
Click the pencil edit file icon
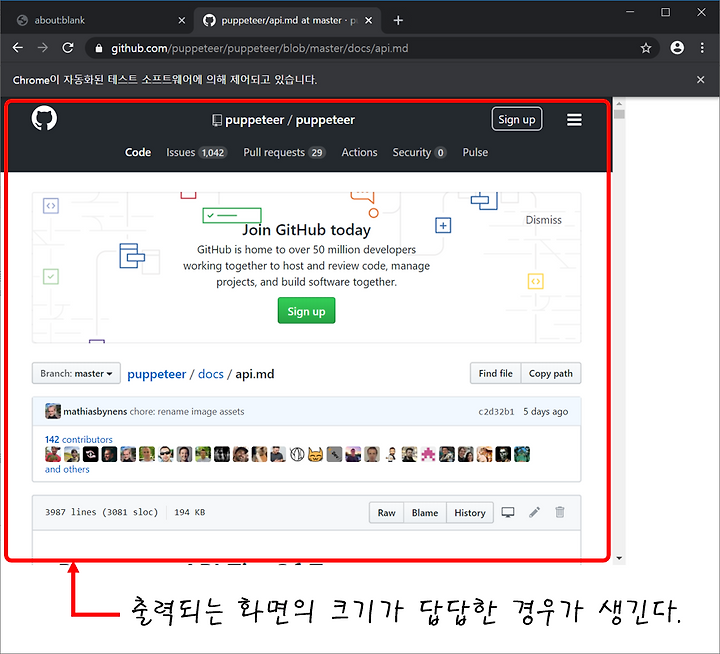tap(534, 512)
